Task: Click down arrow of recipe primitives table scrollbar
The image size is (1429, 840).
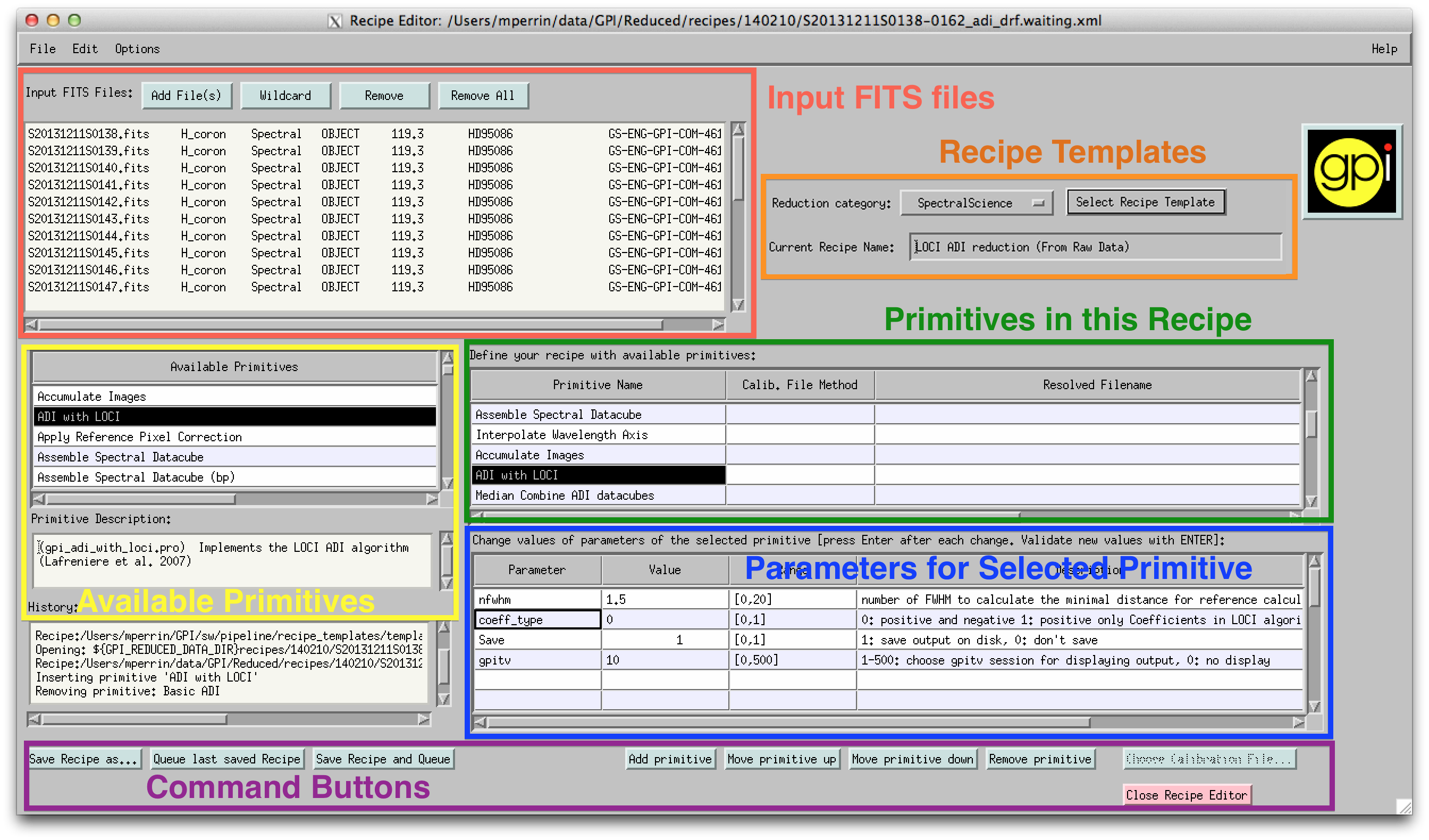Action: (1310, 501)
